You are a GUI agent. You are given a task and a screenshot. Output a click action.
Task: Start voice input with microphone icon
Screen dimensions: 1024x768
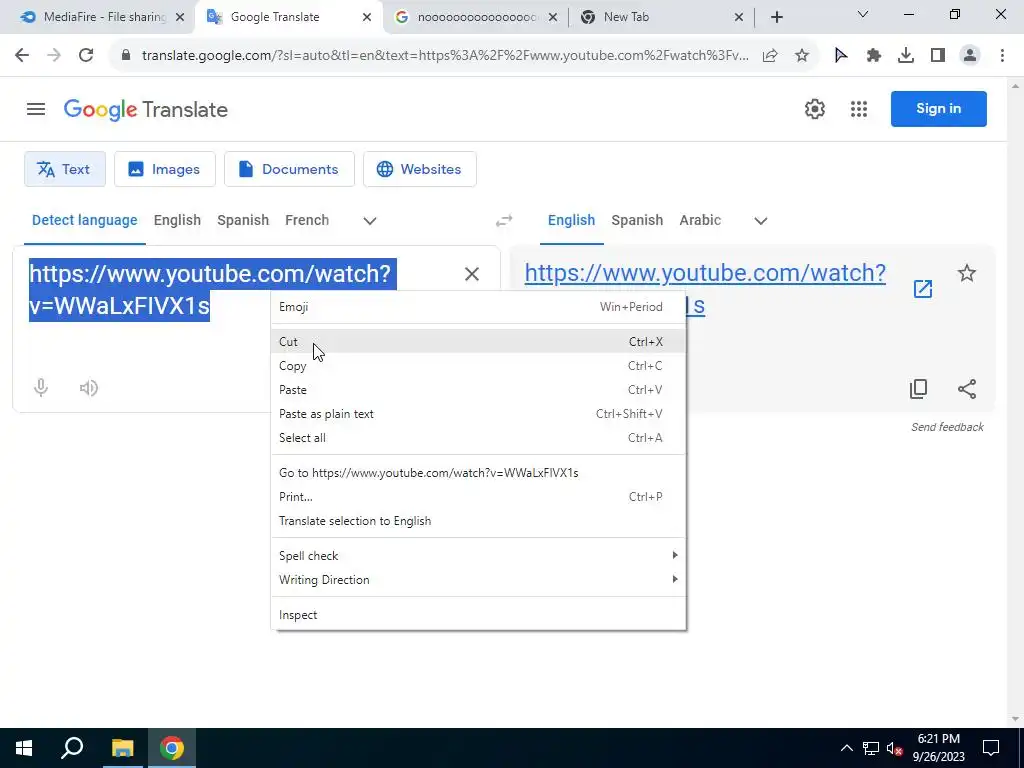40,388
